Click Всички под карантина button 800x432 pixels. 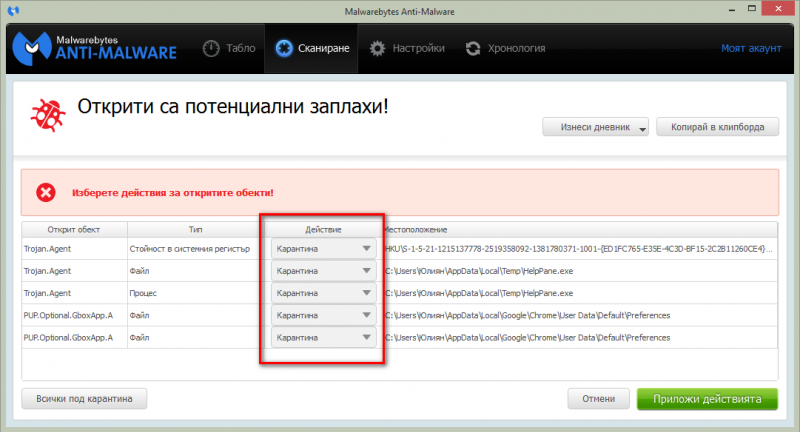tap(84, 399)
